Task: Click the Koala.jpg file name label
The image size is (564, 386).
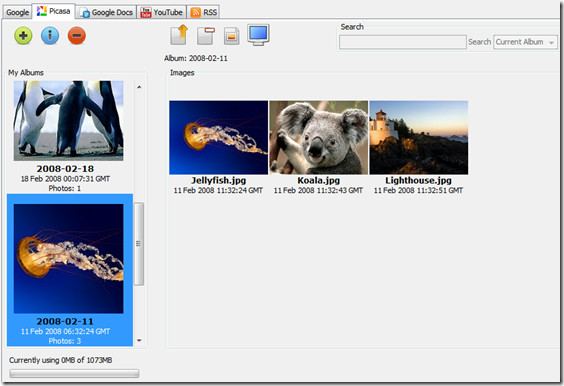Action: coord(319,180)
